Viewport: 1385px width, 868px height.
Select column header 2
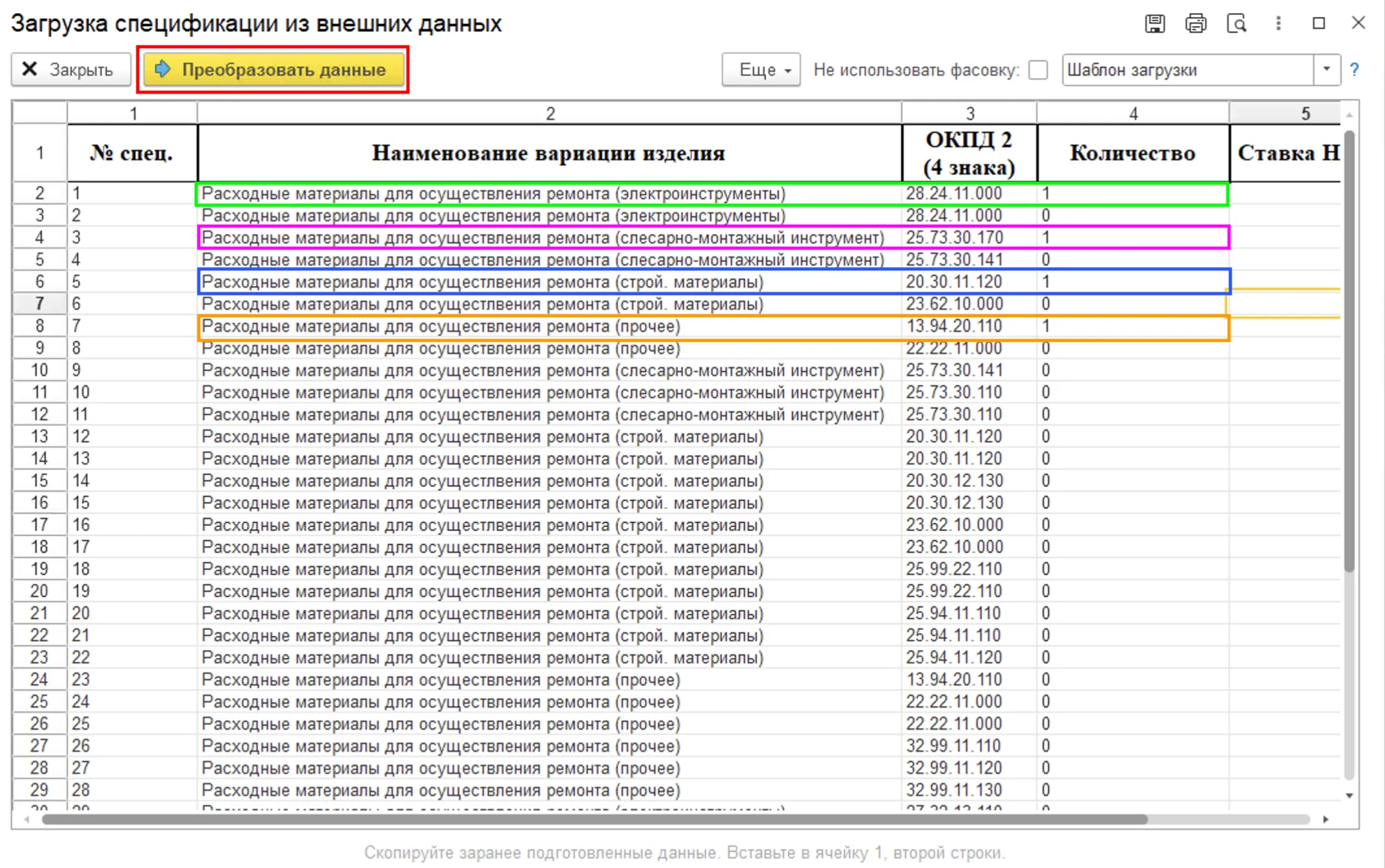(550, 113)
